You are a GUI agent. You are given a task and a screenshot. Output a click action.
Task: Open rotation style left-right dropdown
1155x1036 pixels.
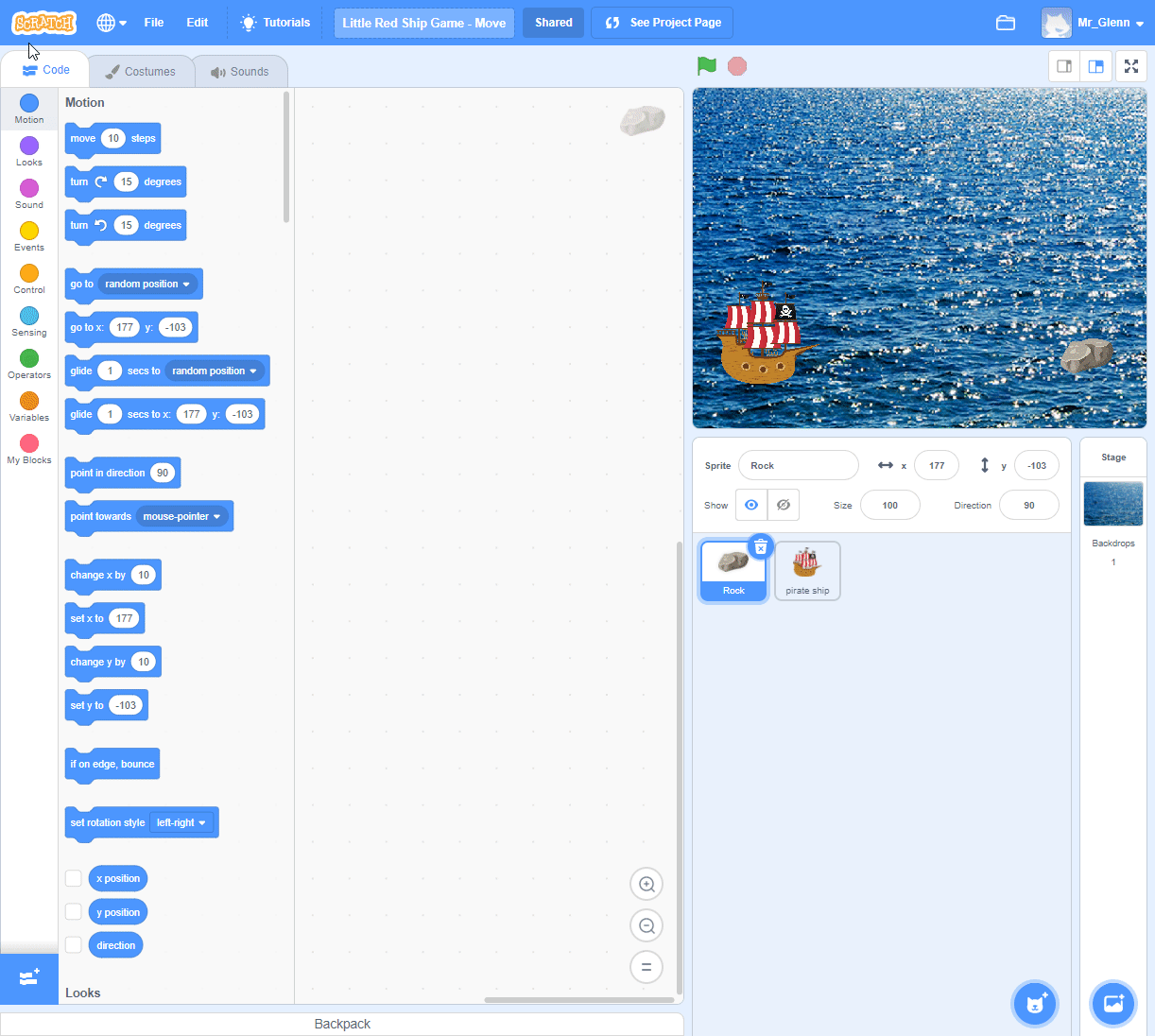point(181,823)
